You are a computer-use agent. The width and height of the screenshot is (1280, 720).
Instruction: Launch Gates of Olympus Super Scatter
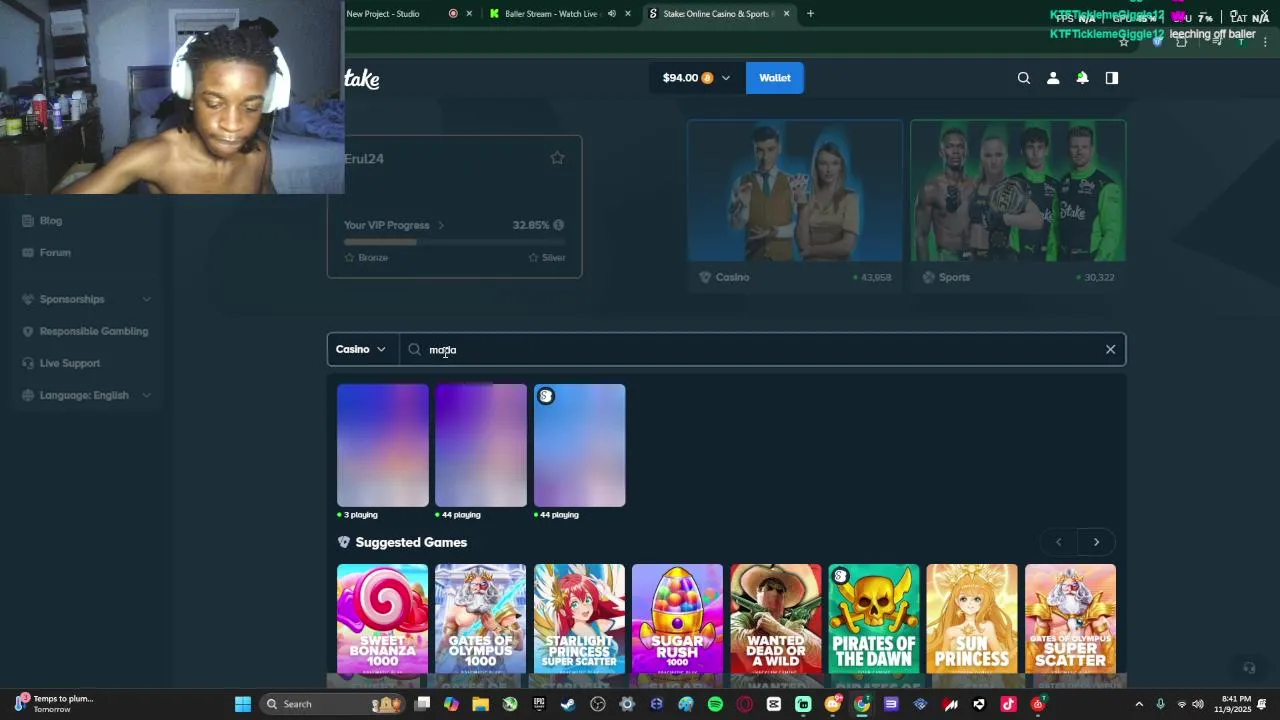[x=1070, y=620]
